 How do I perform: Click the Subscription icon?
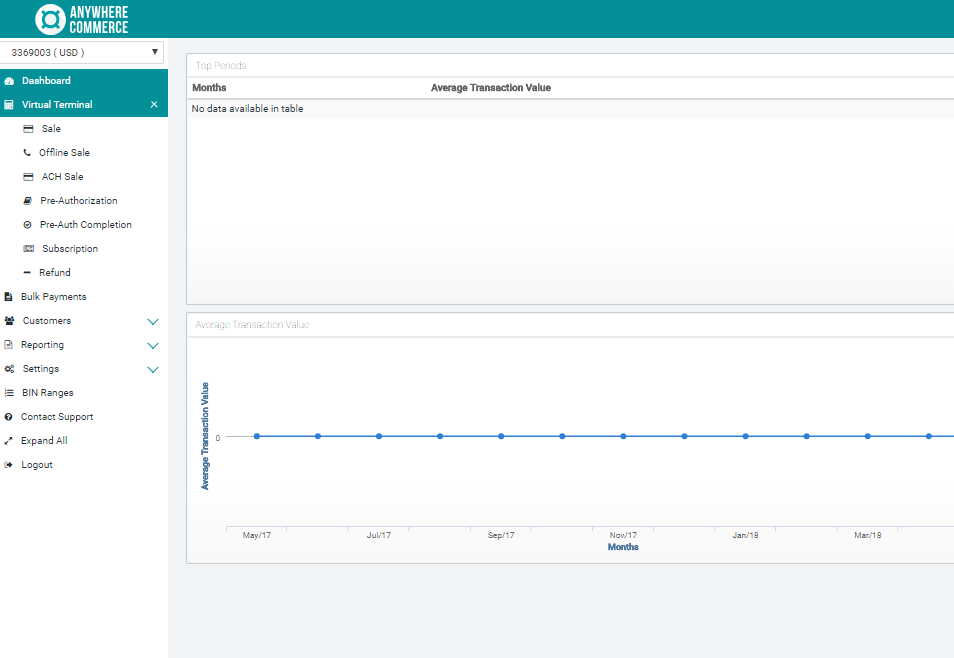(x=29, y=249)
